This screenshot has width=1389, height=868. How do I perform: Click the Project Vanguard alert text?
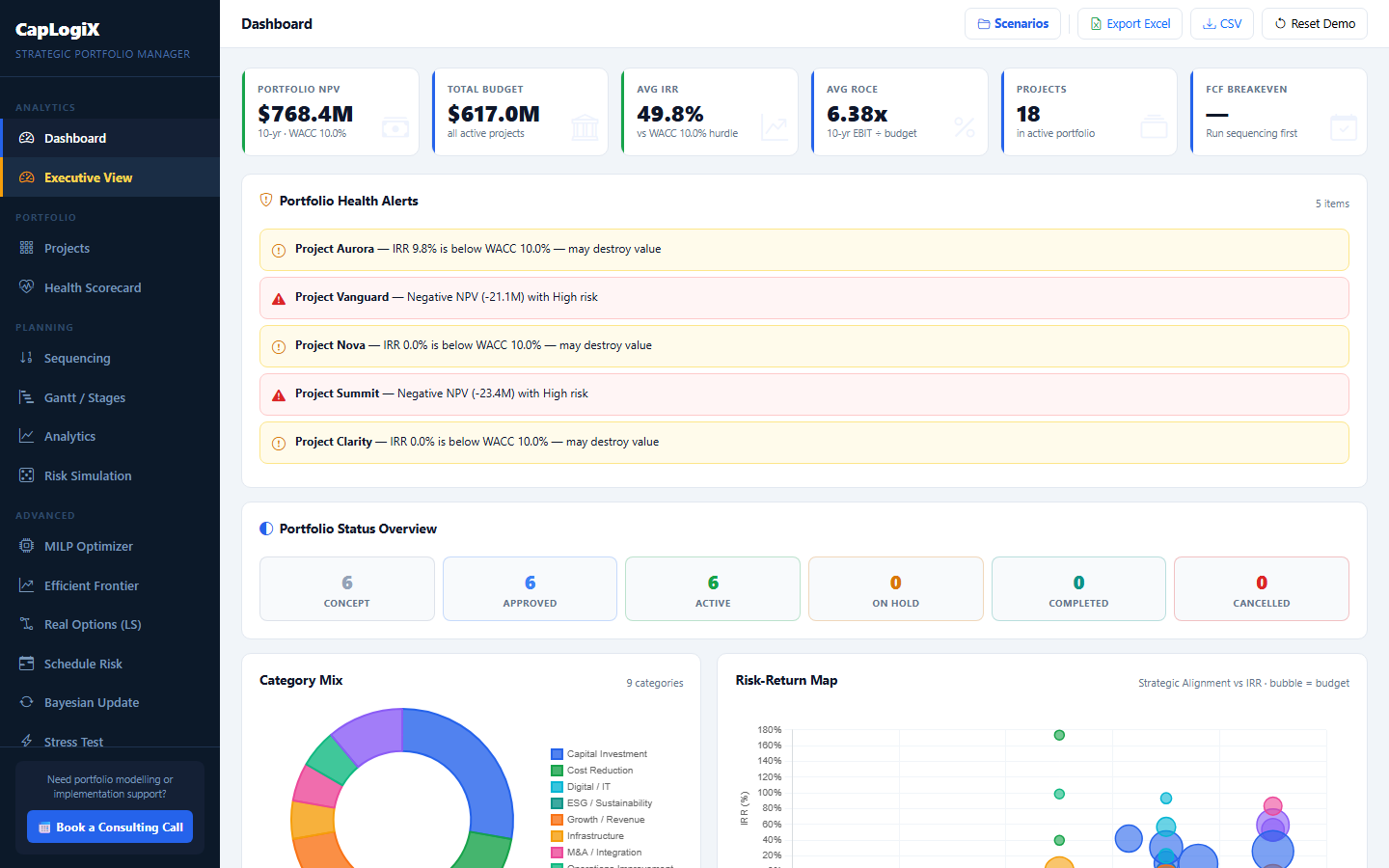click(x=447, y=297)
